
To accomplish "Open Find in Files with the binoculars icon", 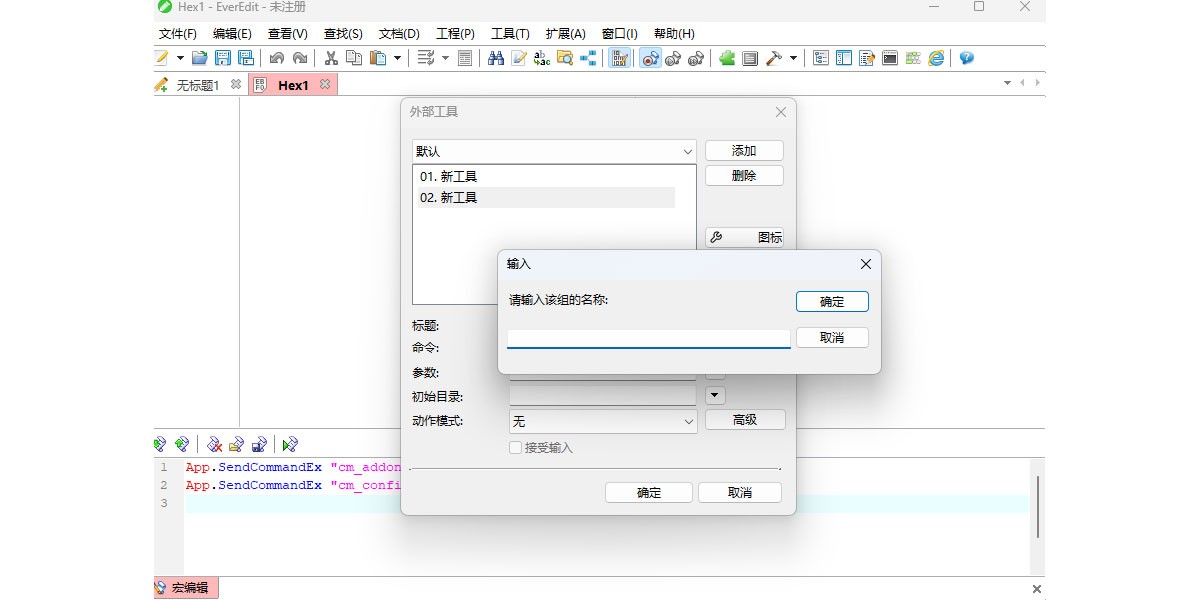I will click(x=496, y=58).
